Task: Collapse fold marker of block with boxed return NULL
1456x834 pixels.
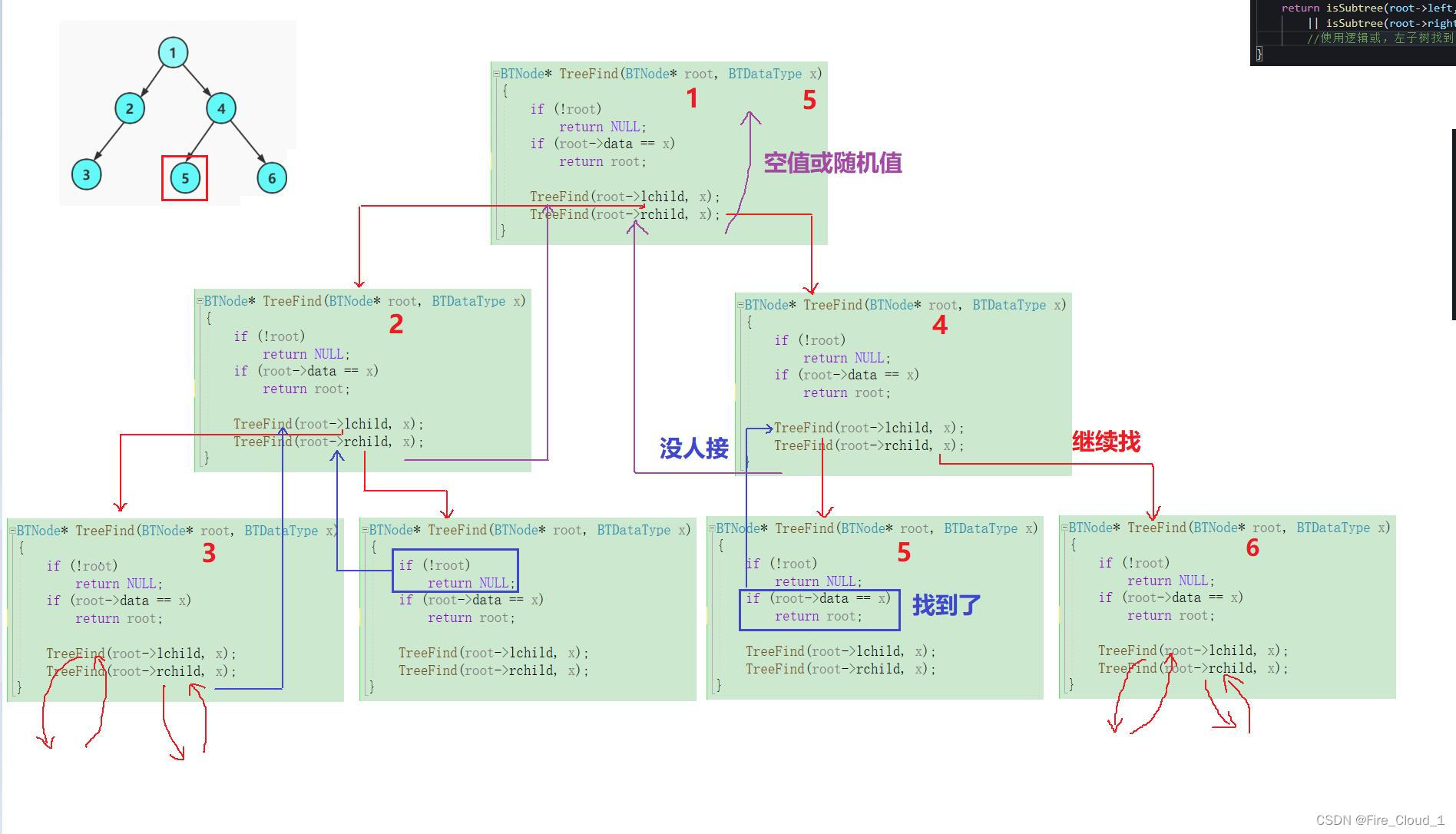Action: (365, 530)
